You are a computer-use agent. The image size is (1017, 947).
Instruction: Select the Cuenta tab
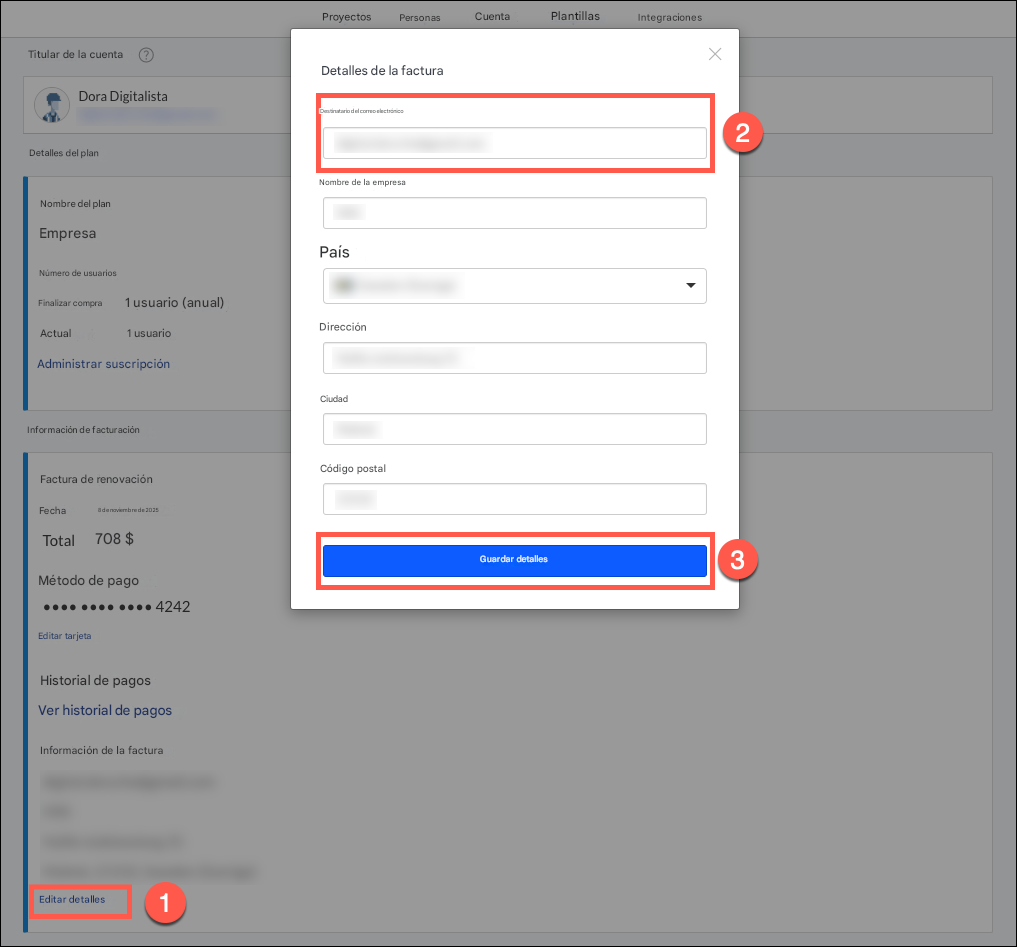(492, 16)
